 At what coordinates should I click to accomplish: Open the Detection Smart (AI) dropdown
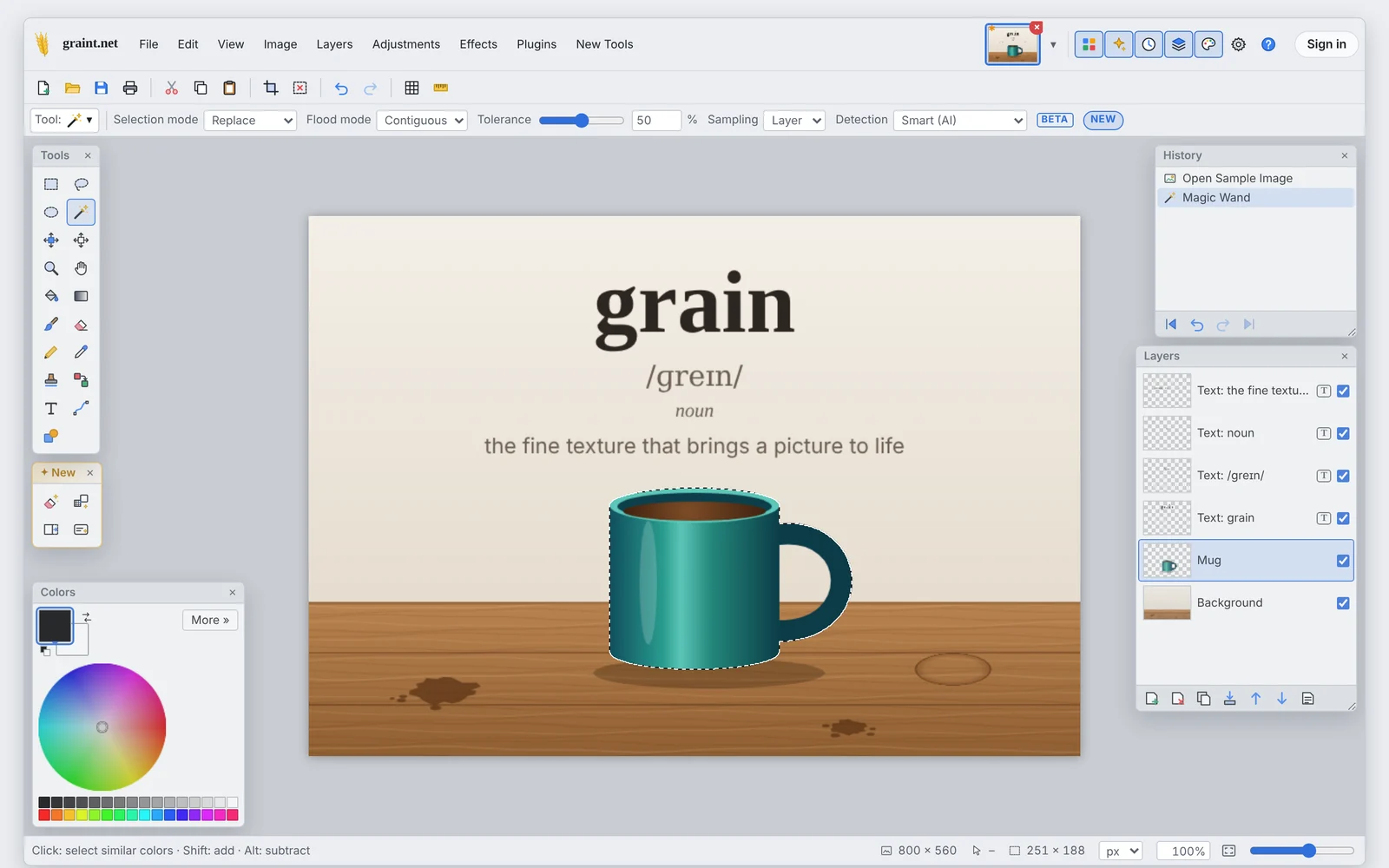coord(959,120)
